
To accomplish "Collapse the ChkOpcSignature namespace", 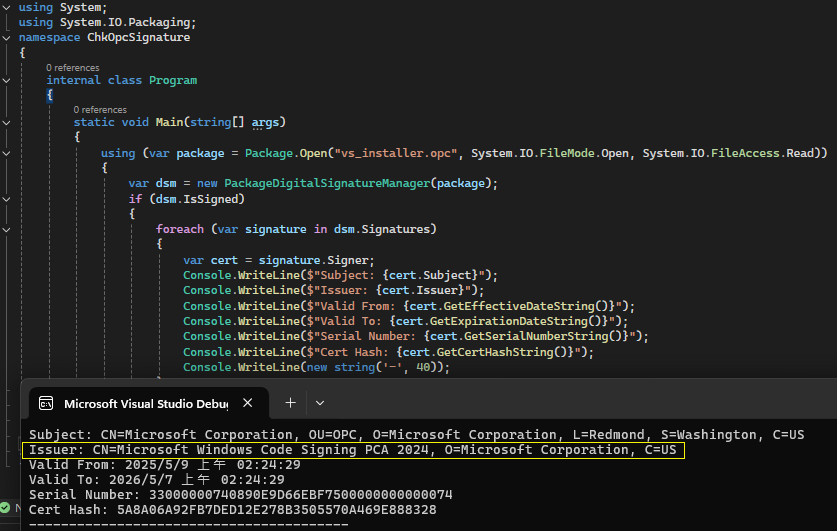I will tap(7, 37).
